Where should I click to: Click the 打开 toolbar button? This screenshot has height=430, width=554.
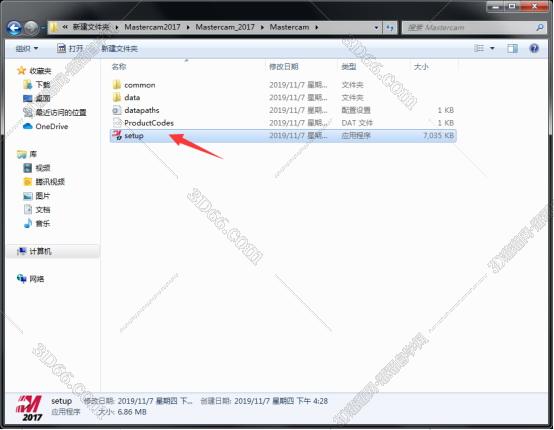tap(70, 48)
